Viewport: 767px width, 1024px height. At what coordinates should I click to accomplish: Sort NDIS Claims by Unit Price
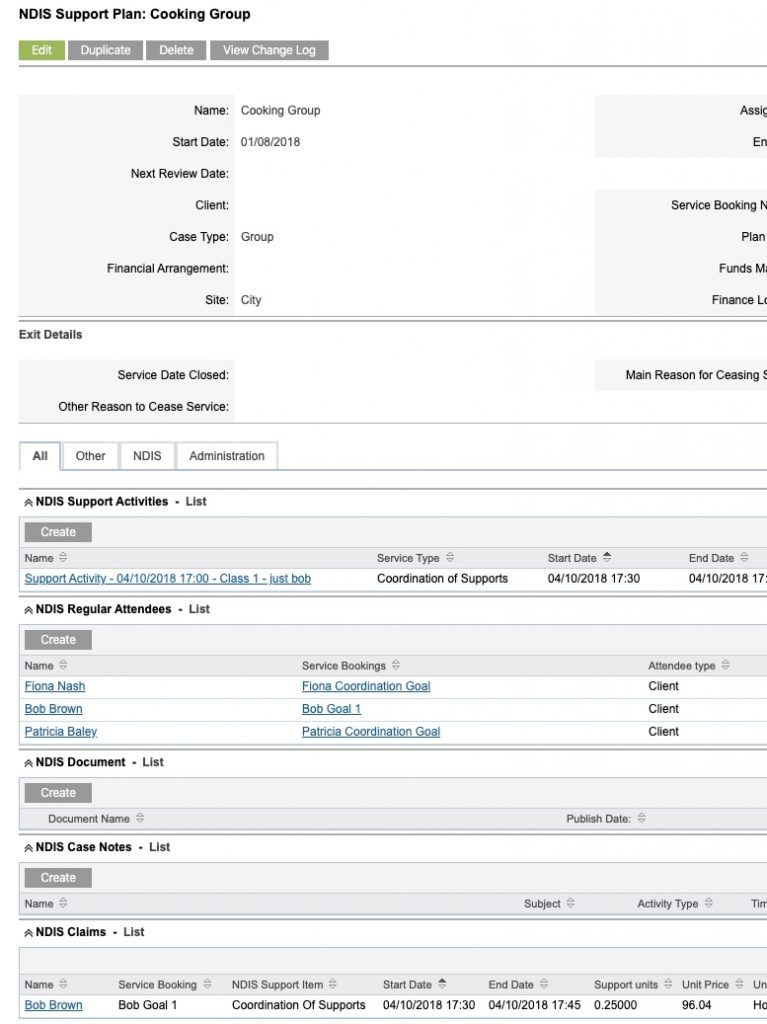click(x=739, y=984)
